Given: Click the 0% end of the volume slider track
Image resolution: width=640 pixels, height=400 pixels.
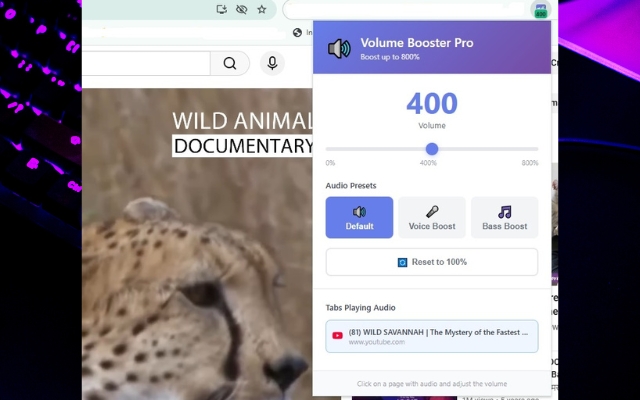Looking at the screenshot, I should [328, 149].
